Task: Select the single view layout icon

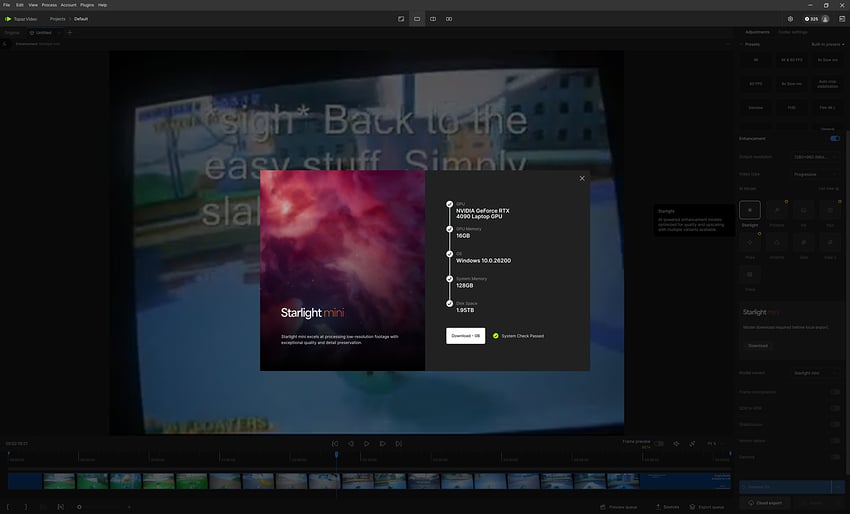Action: (x=417, y=19)
